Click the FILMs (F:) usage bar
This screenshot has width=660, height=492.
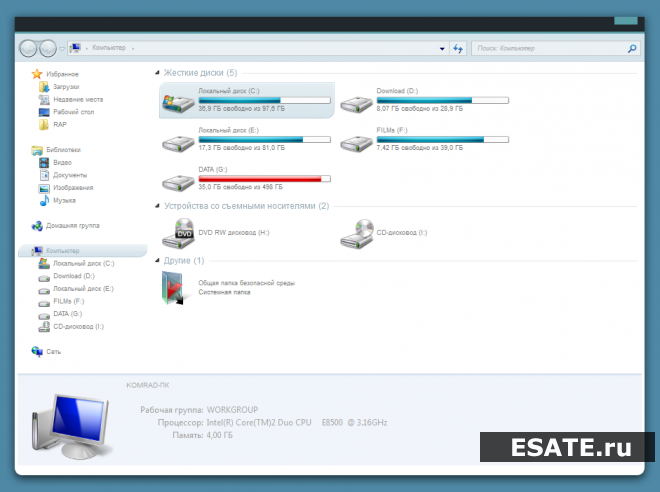point(442,139)
